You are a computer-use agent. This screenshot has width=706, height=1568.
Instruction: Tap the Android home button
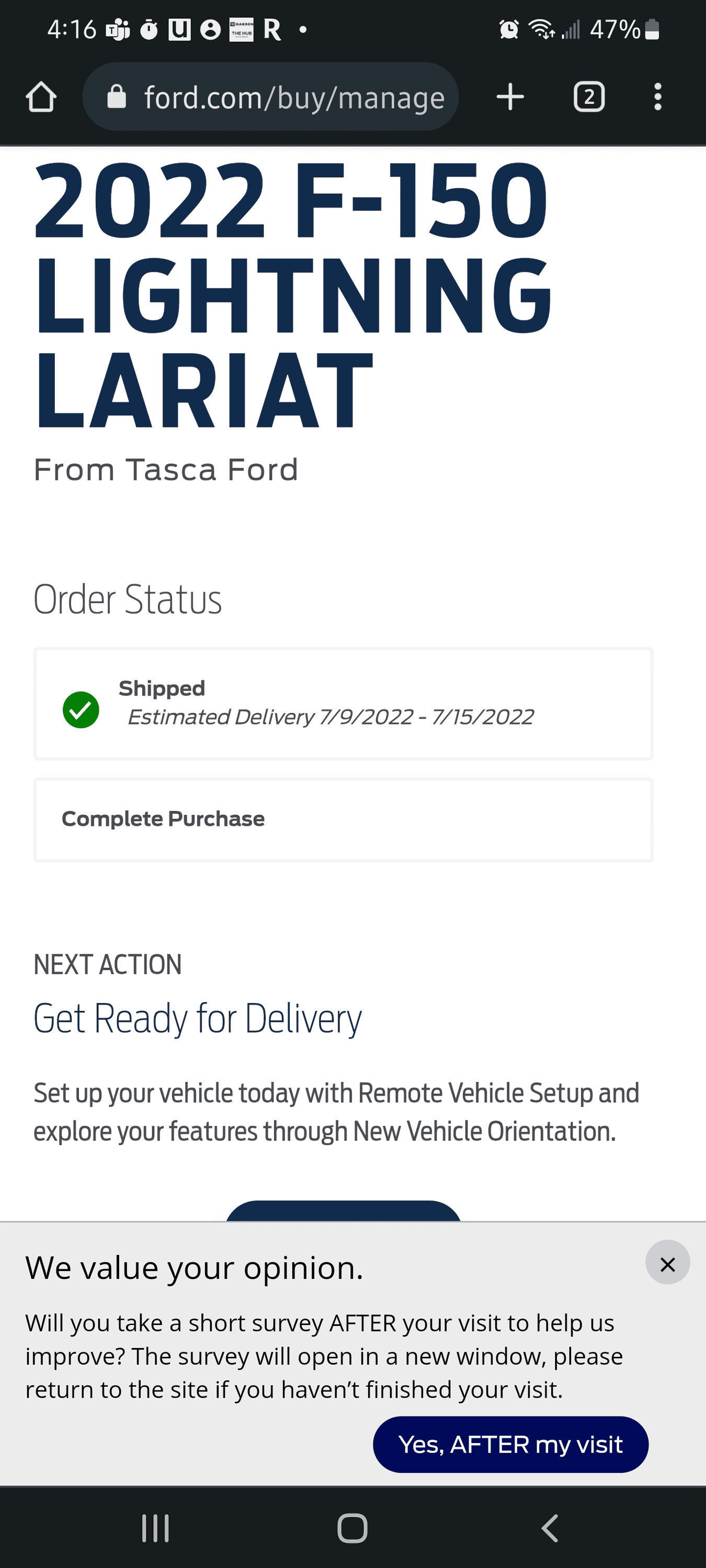[352, 1526]
